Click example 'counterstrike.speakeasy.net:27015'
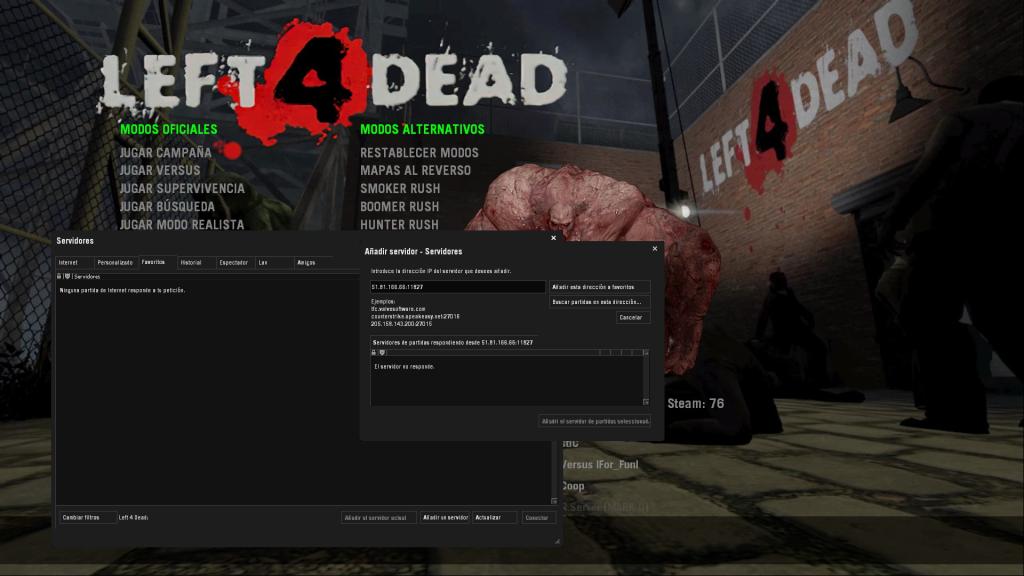The height and width of the screenshot is (576, 1024). tap(415, 317)
